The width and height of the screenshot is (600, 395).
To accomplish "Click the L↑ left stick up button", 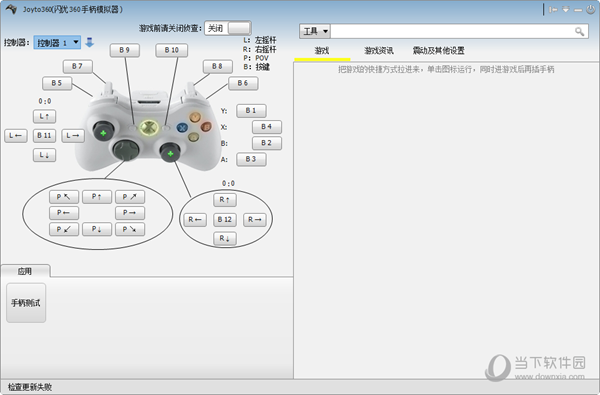I will click(44, 116).
